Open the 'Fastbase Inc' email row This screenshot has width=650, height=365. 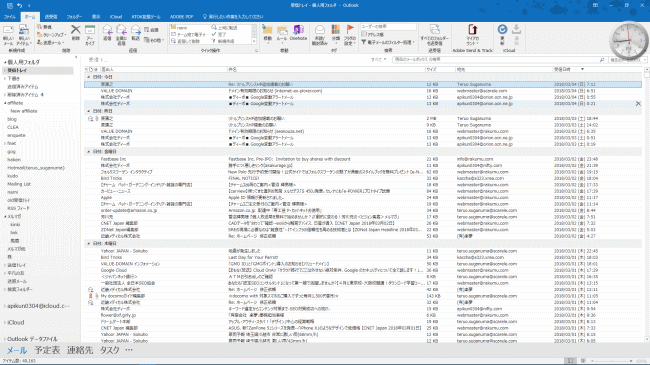point(363,159)
